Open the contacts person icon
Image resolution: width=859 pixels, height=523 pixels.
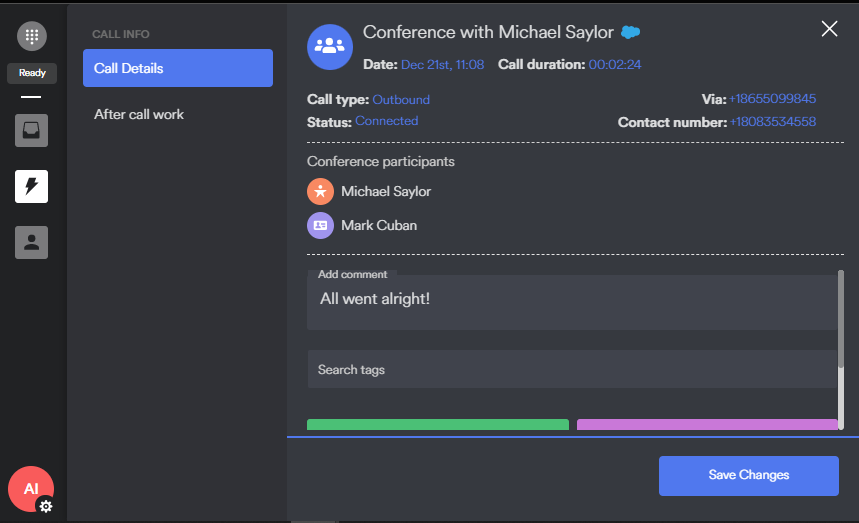click(x=32, y=242)
